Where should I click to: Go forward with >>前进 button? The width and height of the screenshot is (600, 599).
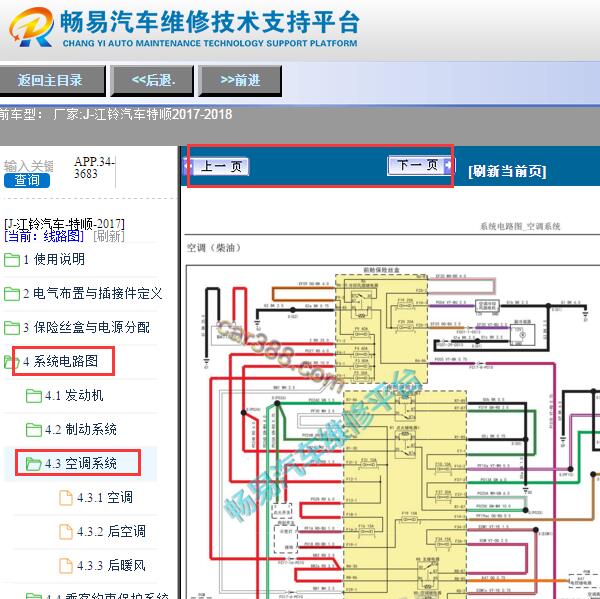[x=240, y=80]
